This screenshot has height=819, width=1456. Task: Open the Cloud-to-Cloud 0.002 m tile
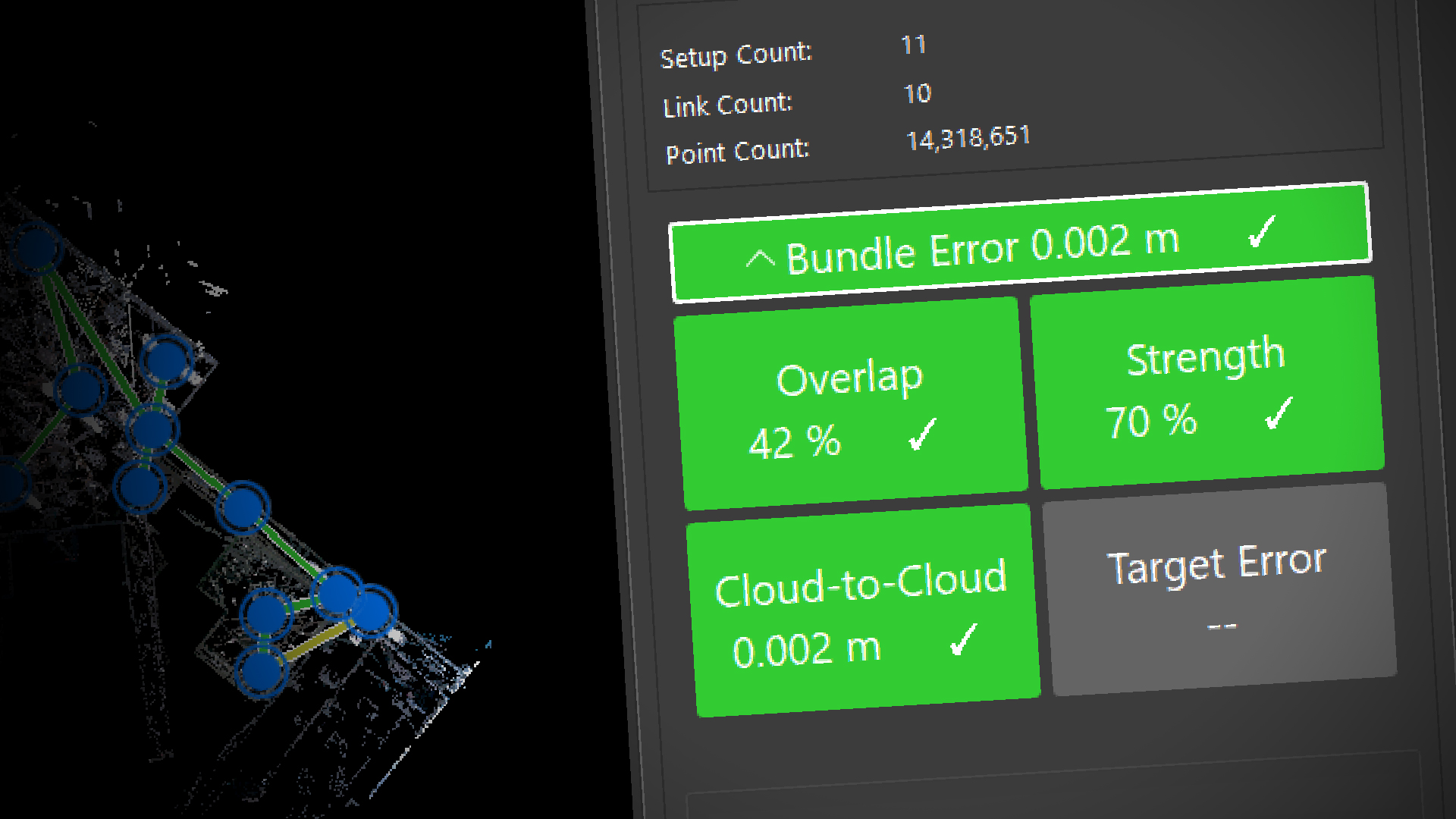(862, 611)
